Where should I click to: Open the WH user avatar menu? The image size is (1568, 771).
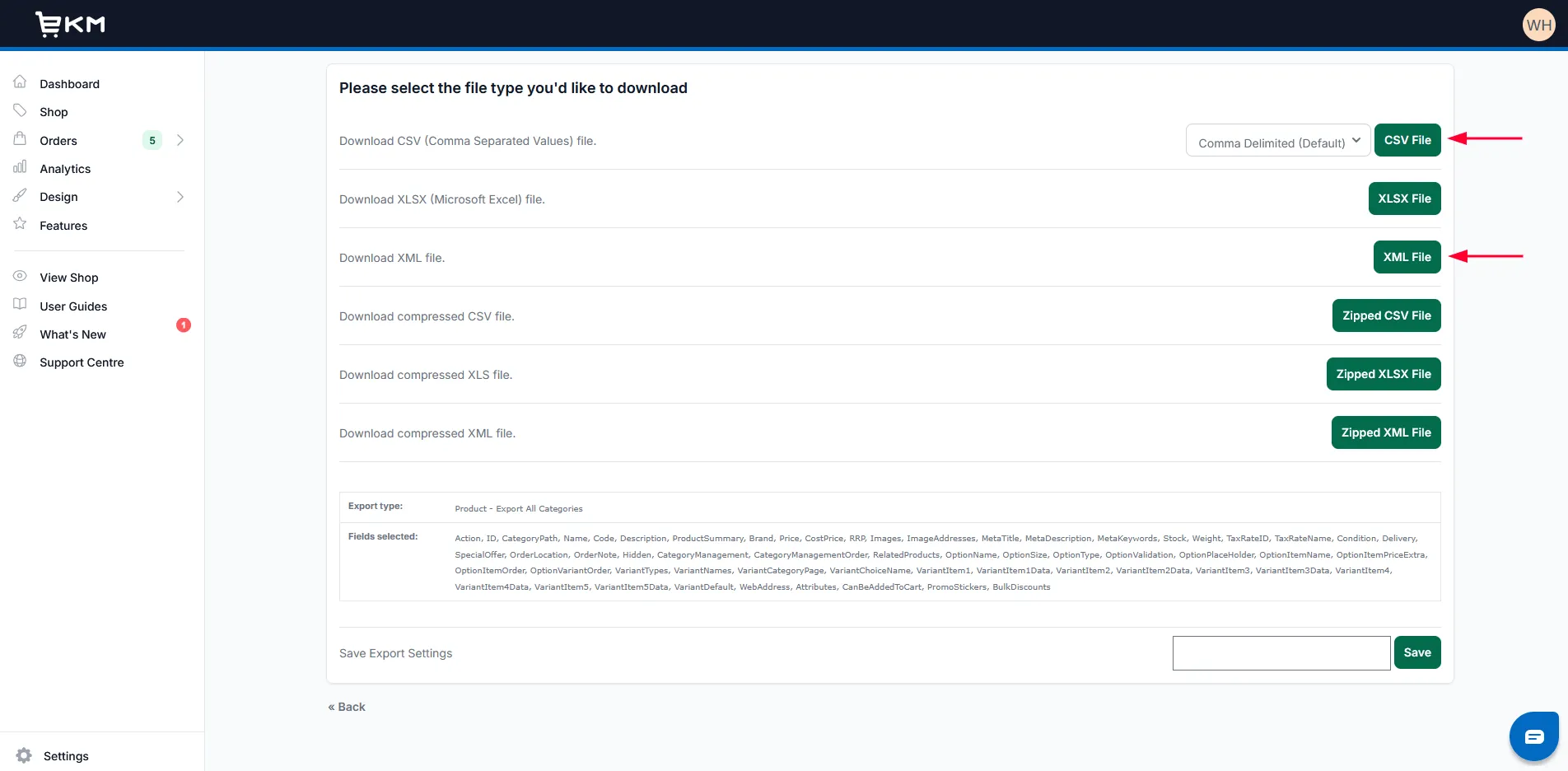(1538, 25)
